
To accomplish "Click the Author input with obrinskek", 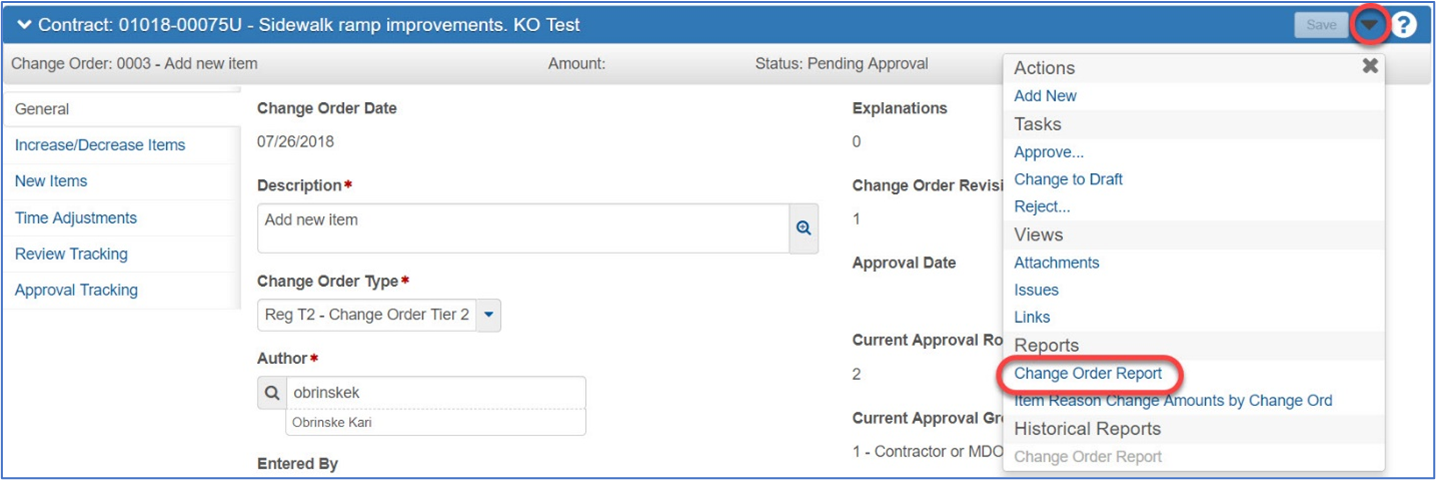I will (x=436, y=393).
